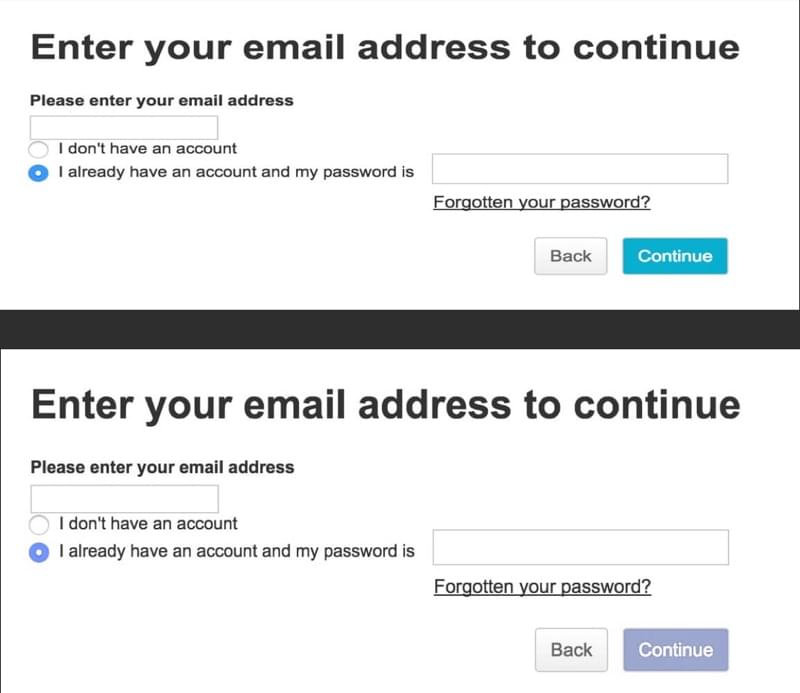Select the checked "I already have an account" radio, lower form
The image size is (800, 693).
tap(40, 552)
